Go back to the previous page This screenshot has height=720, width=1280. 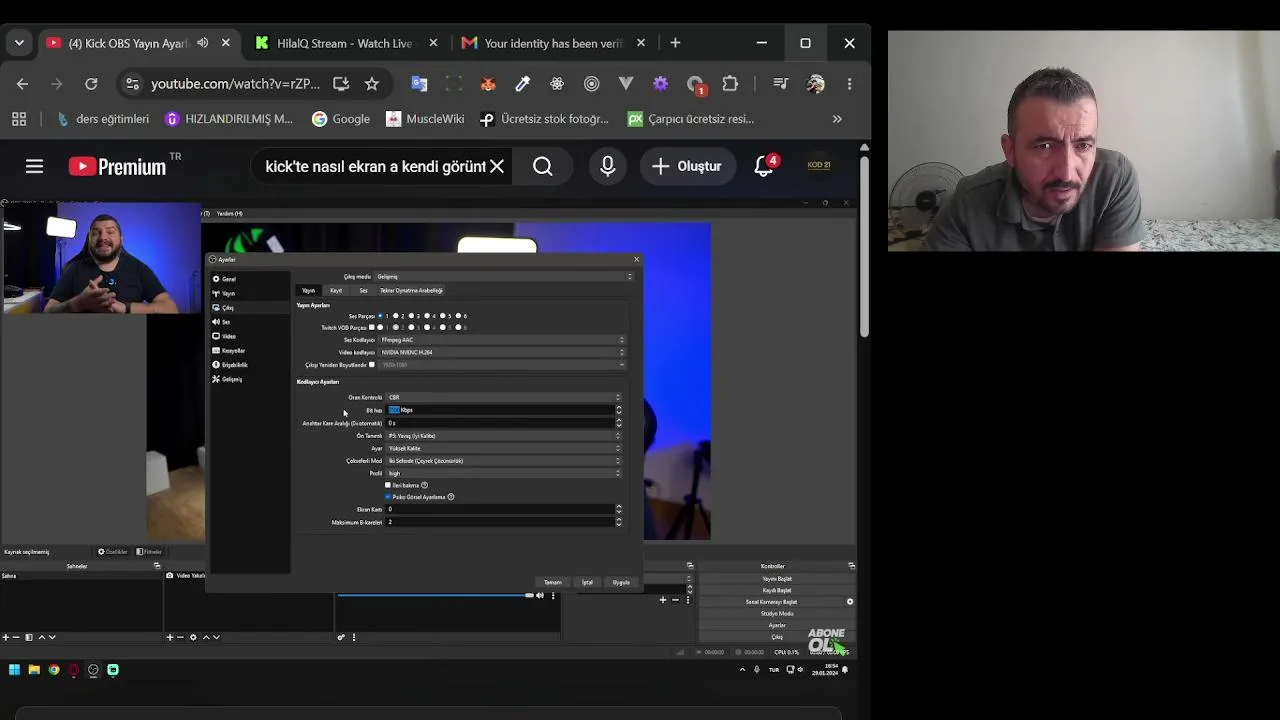tap(22, 84)
